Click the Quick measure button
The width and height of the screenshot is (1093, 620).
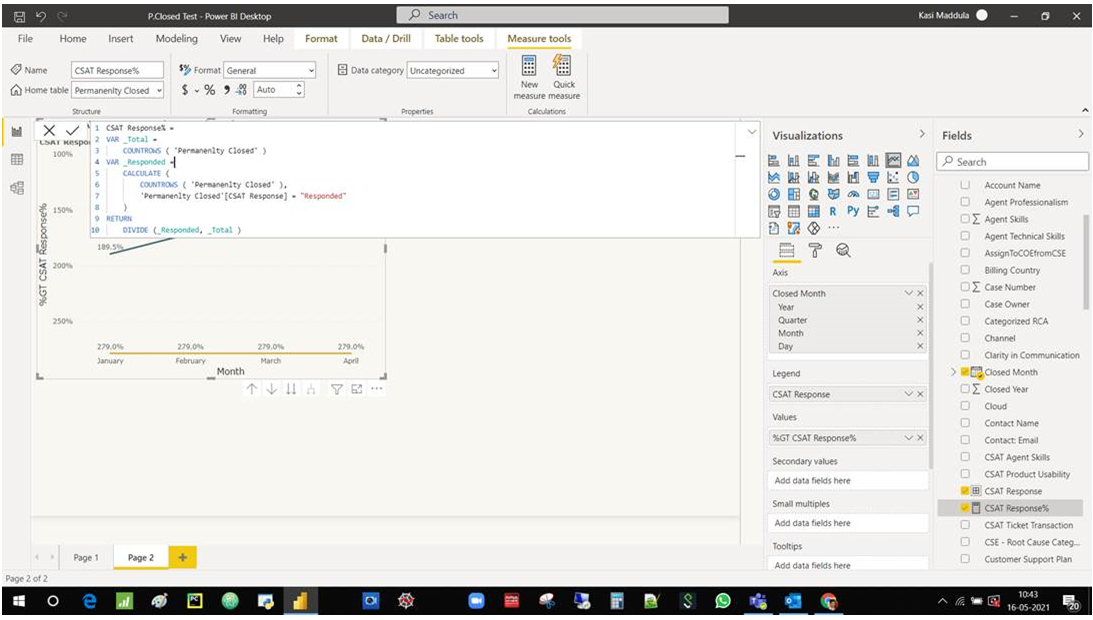click(x=564, y=77)
